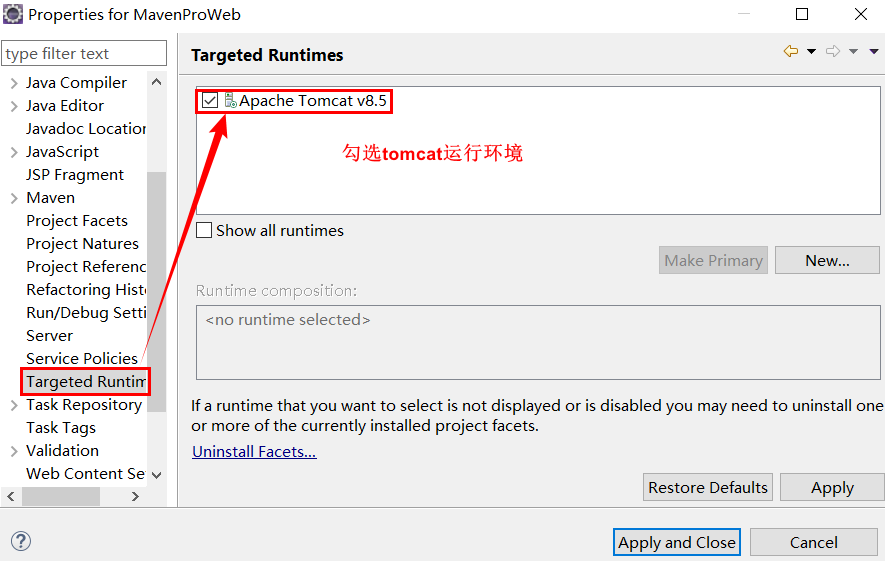This screenshot has height=561, width=885.
Task: Click the Eclipse properties window icon
Action: (x=13, y=14)
